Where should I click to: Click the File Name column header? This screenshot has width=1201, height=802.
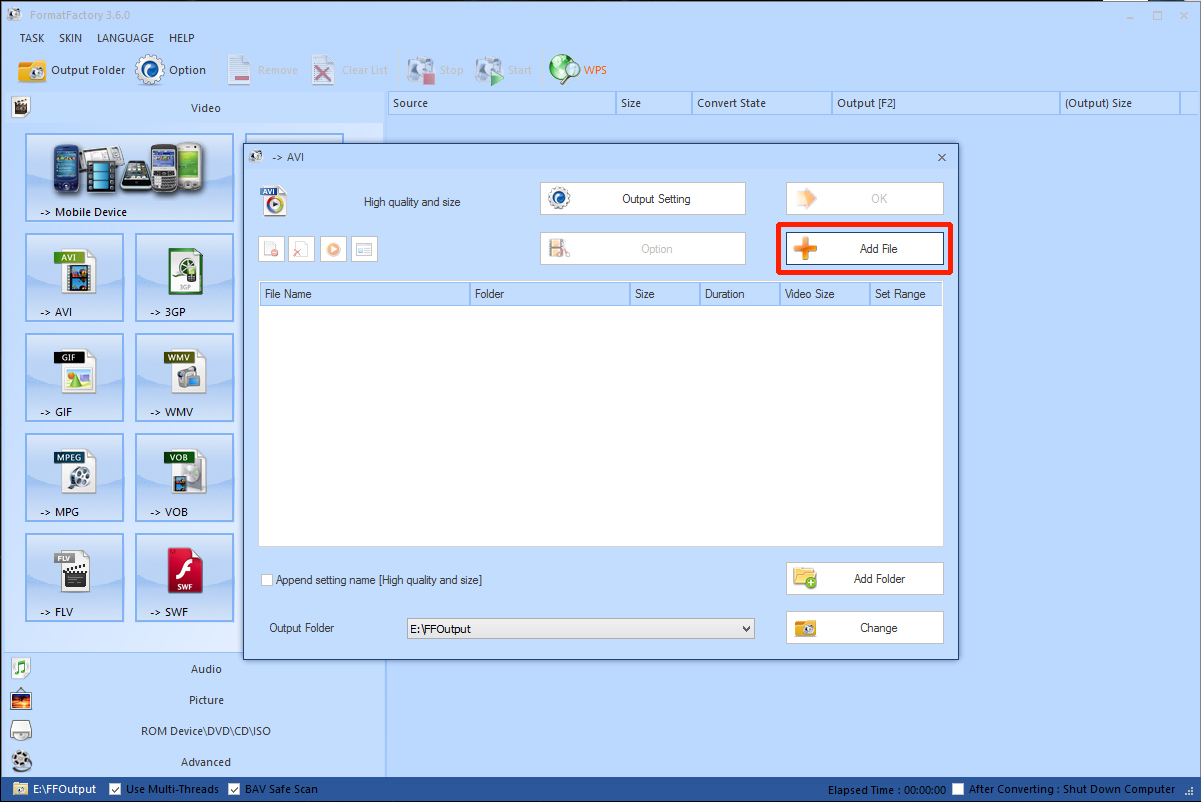coord(365,294)
